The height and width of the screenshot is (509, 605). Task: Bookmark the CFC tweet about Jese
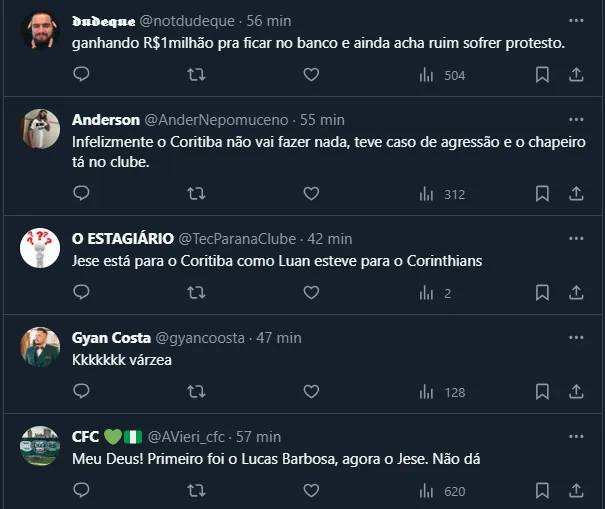542,490
